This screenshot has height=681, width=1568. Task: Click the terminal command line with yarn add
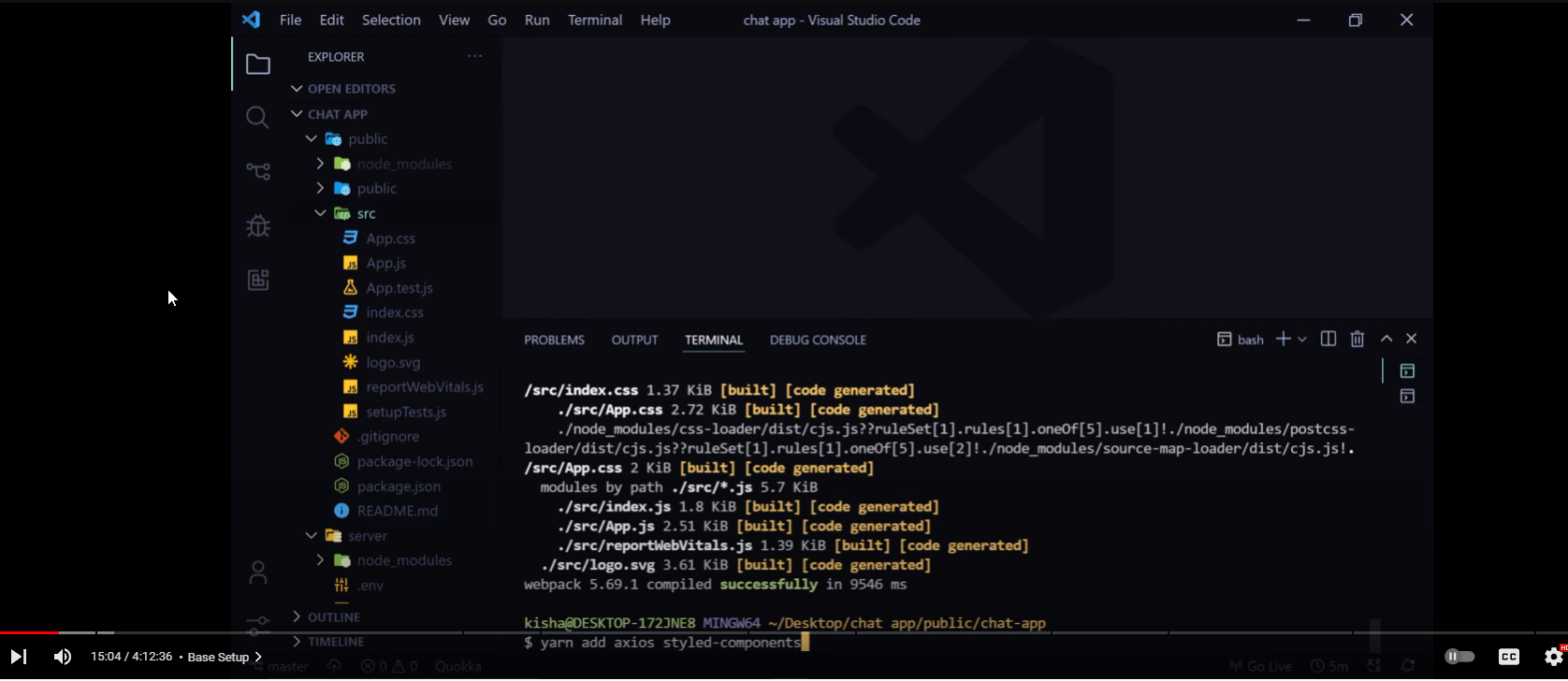pyautogui.click(x=665, y=643)
